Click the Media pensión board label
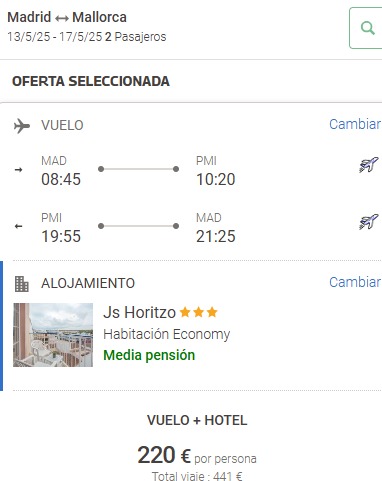The height and width of the screenshot is (481, 382). (x=149, y=355)
